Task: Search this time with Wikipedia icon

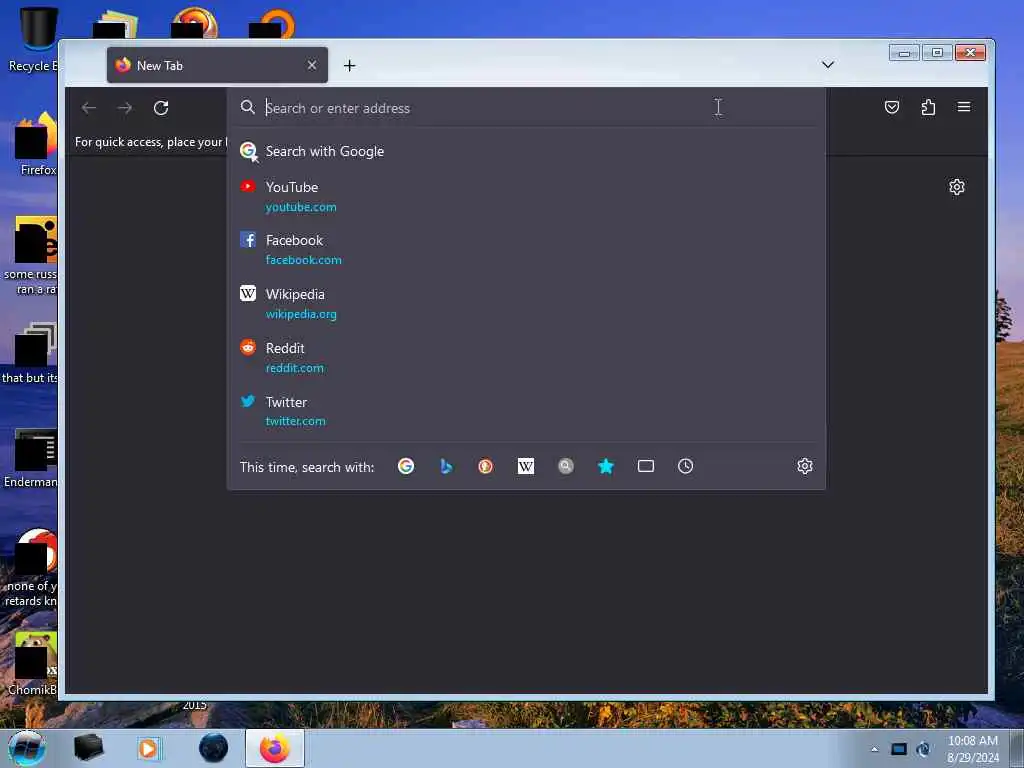Action: point(526,466)
